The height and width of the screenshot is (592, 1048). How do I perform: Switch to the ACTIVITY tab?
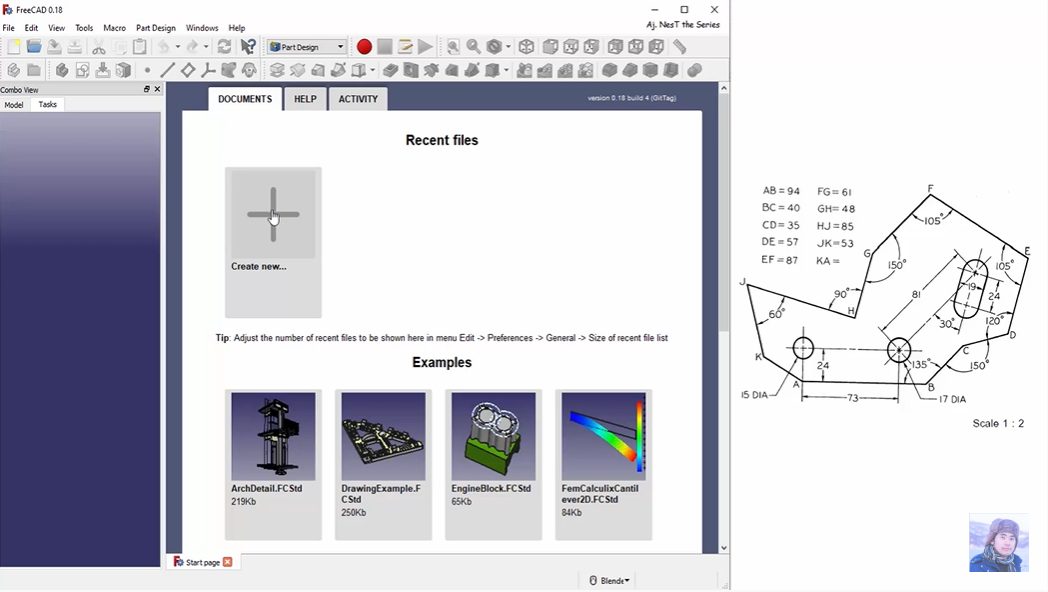358,99
